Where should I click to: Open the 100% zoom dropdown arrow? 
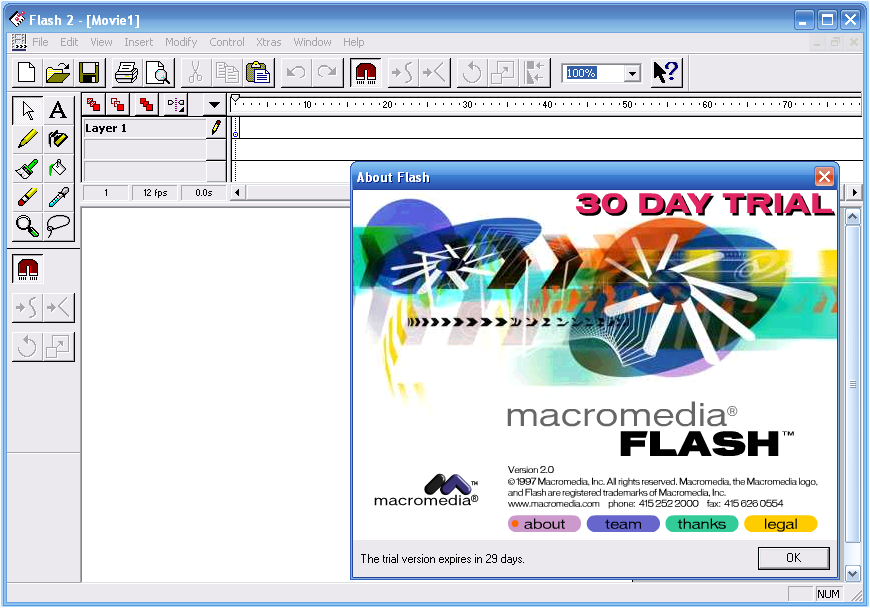[x=632, y=73]
